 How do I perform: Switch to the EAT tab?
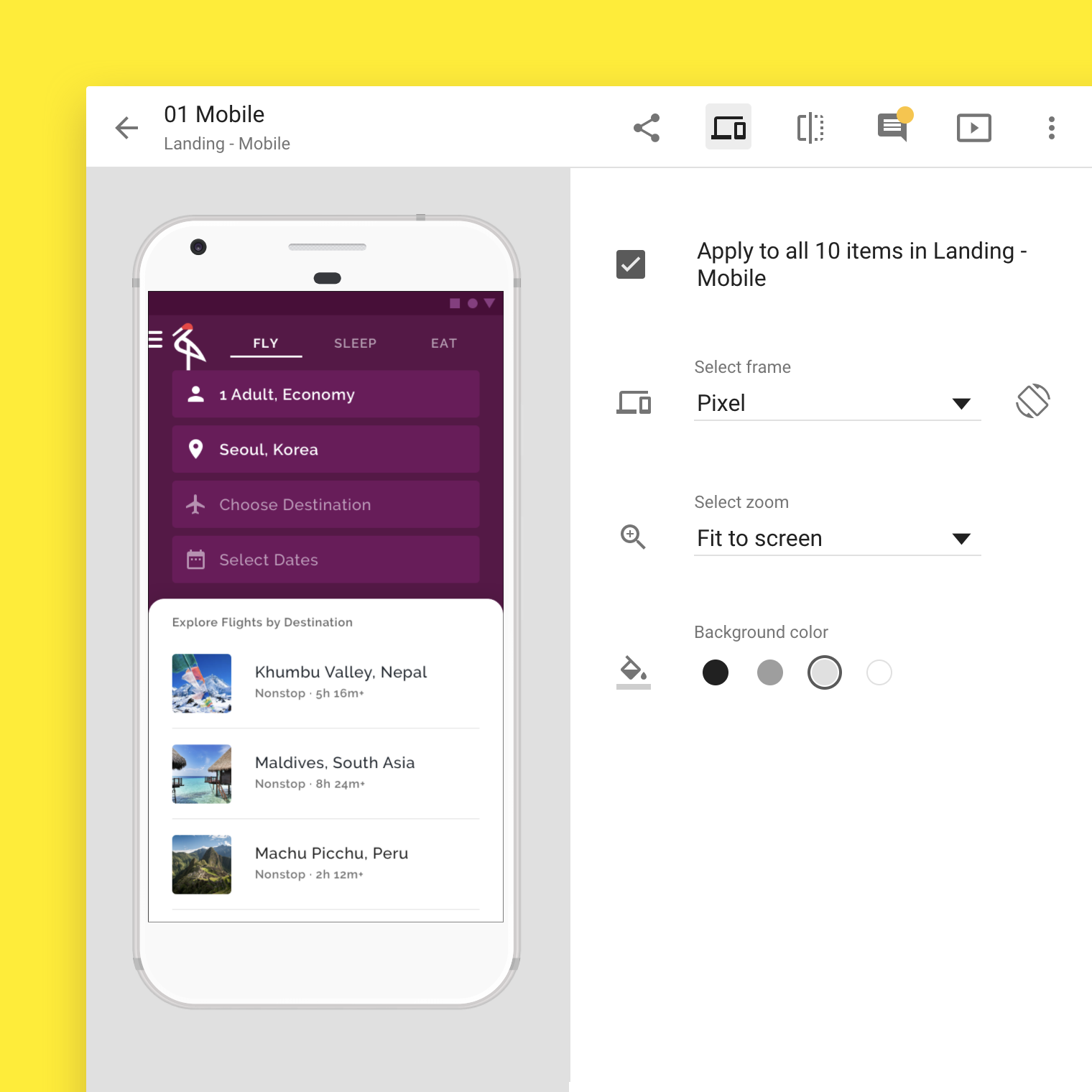[x=444, y=343]
